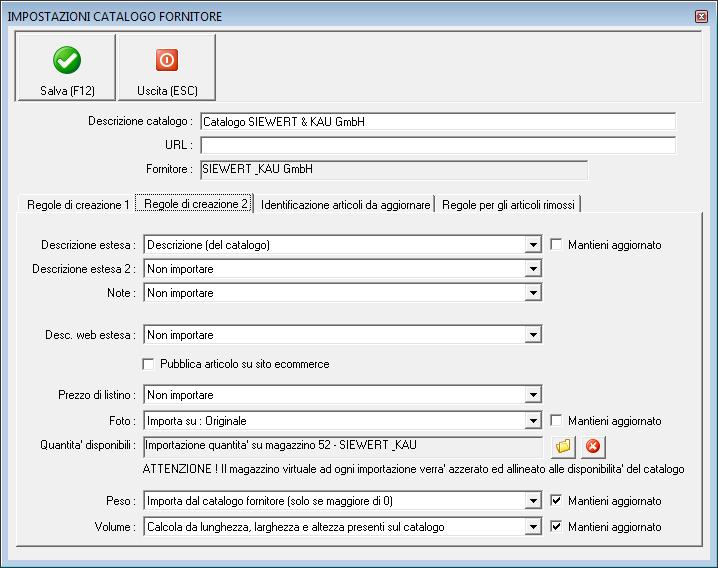Image resolution: width=718 pixels, height=568 pixels.
Task: Open the Prezzo di listino dropdown arrow
Action: click(533, 395)
